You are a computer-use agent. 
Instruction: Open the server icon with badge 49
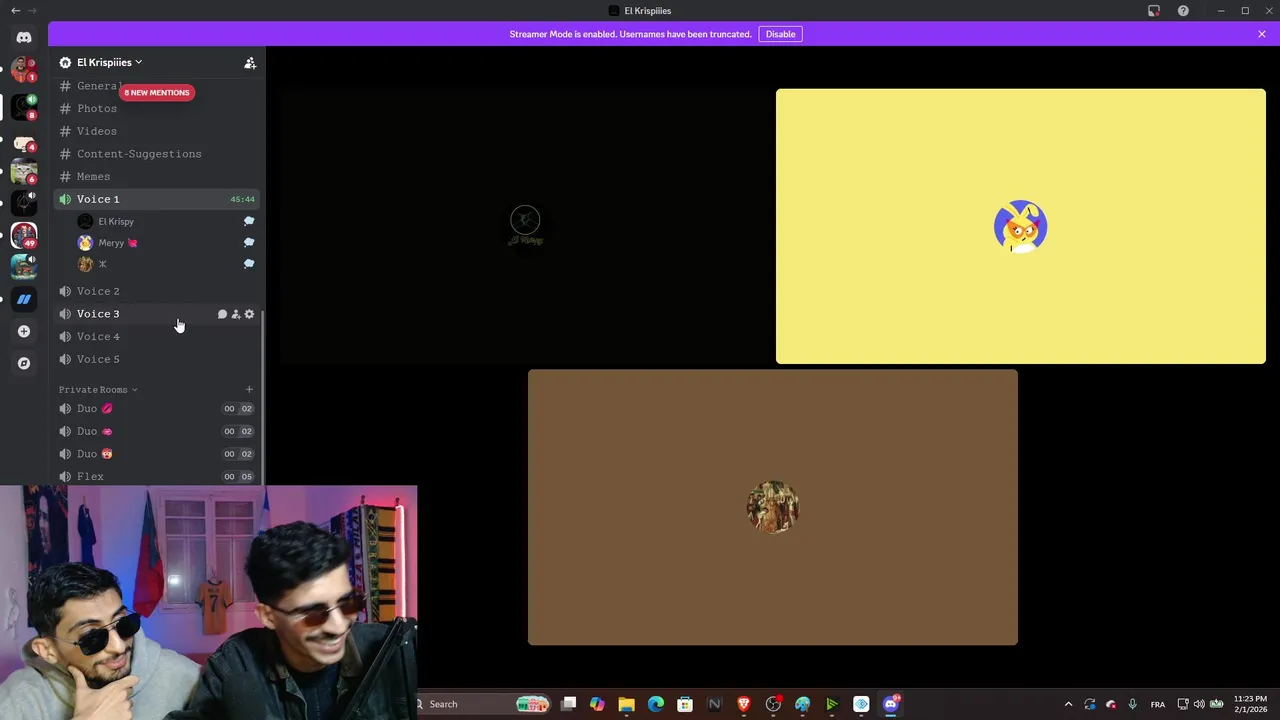24,235
